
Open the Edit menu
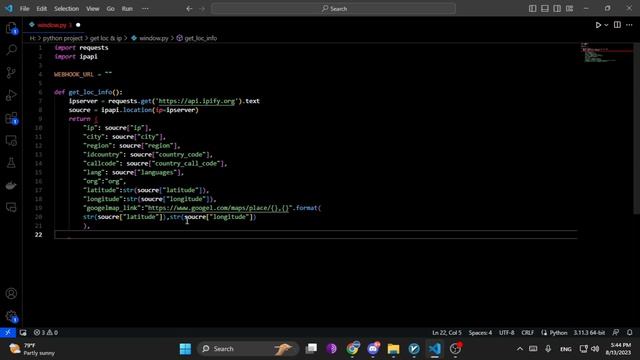pos(41,9)
